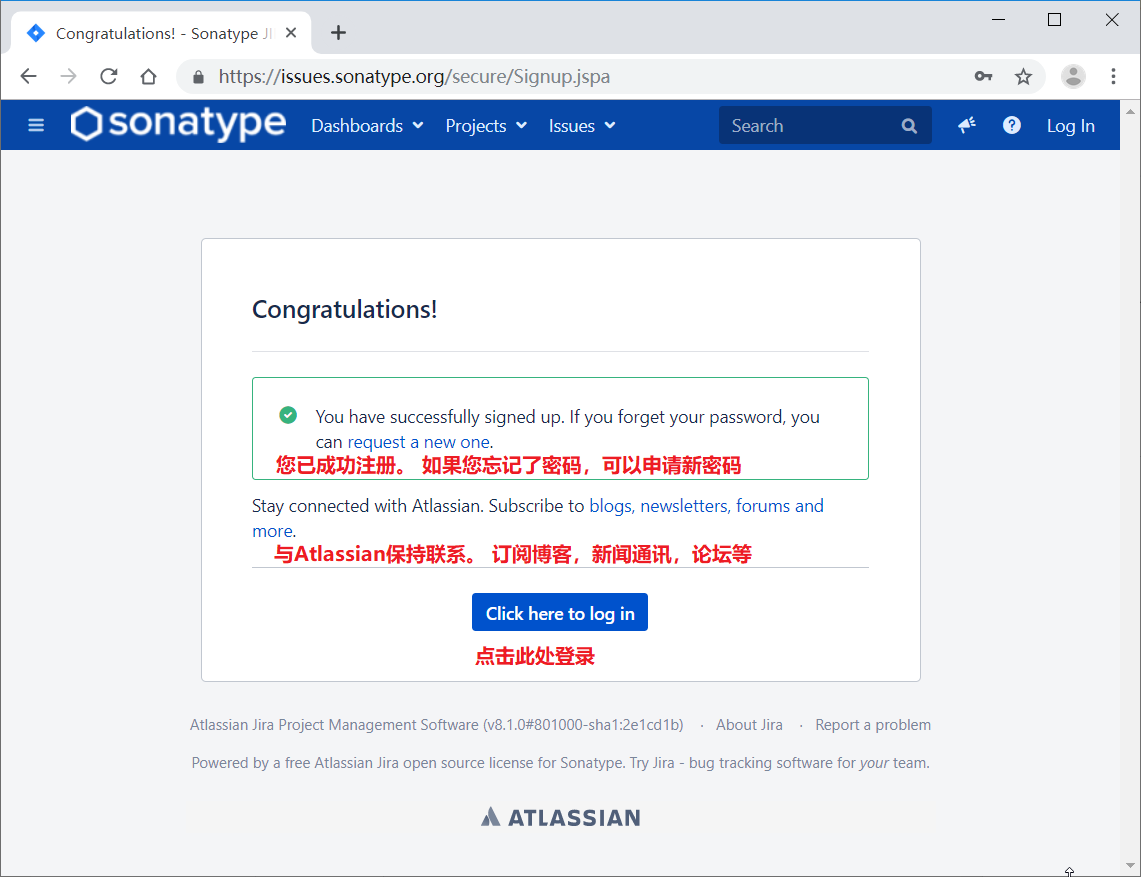
Task: Toggle the Jira sidebar hamburger menu
Action: coord(36,125)
